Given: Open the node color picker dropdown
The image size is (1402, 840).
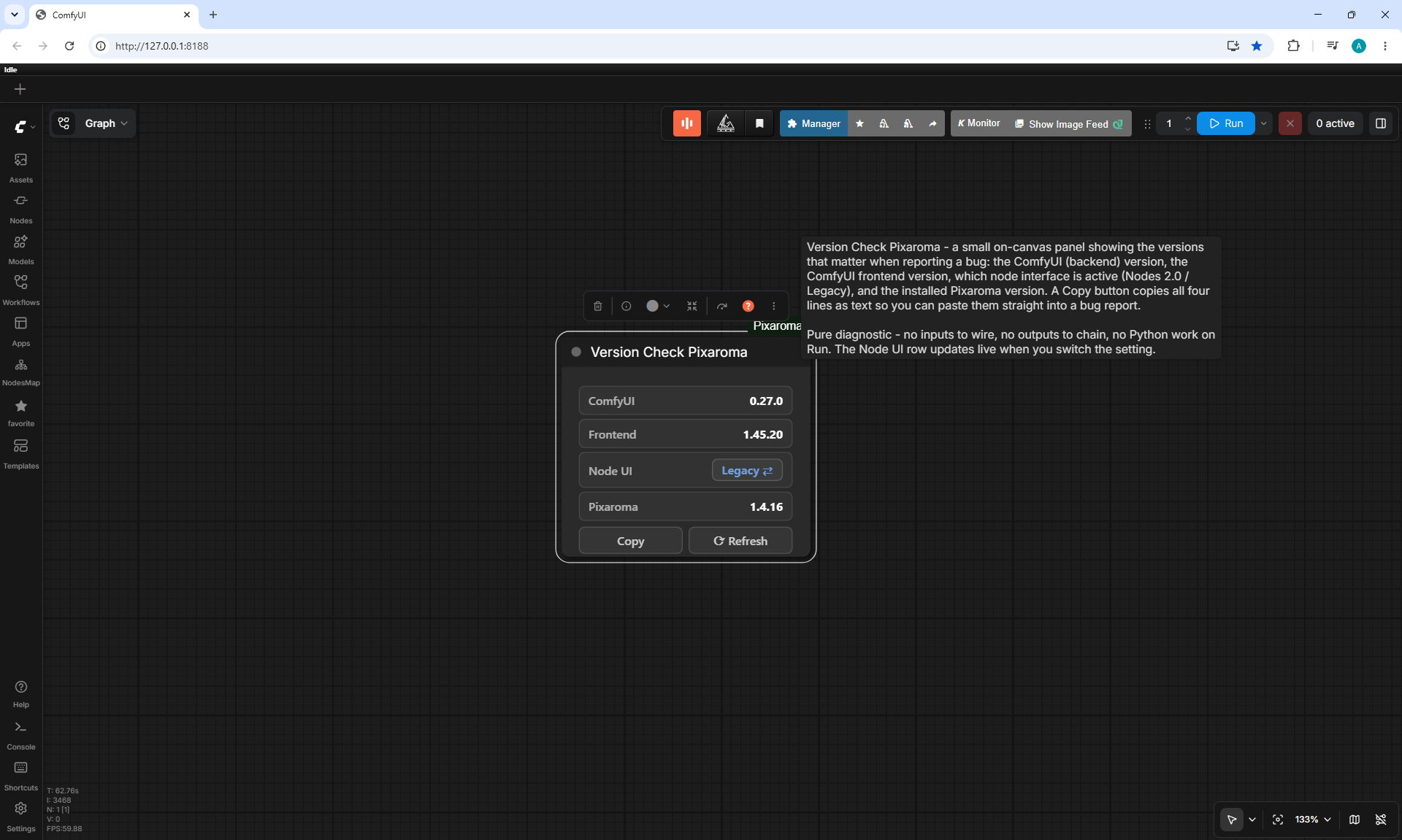Looking at the screenshot, I should coord(657,307).
